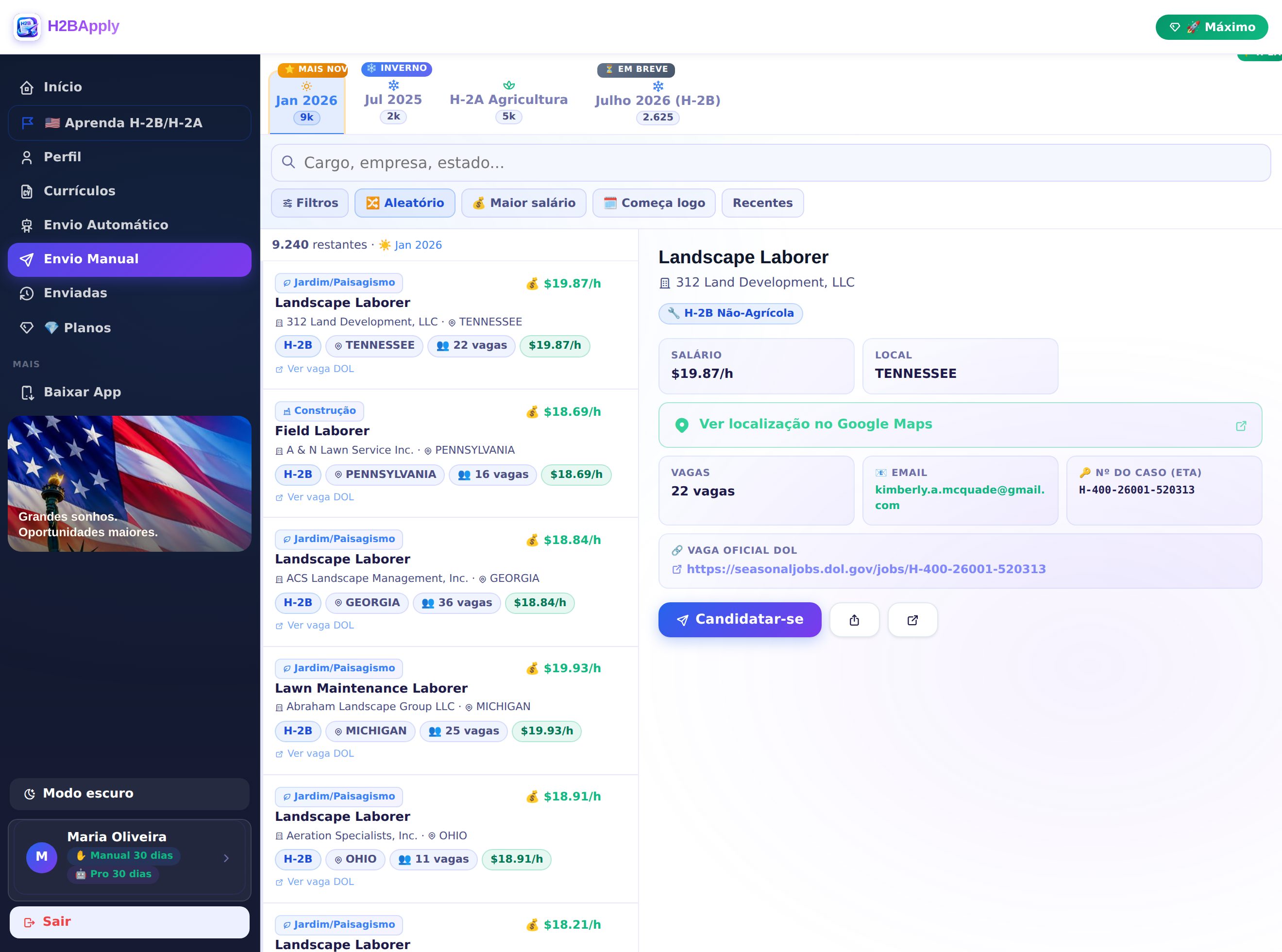The width and height of the screenshot is (1282, 952).
Task: Select Lawn Maintenance Laborer job
Action: [450, 711]
